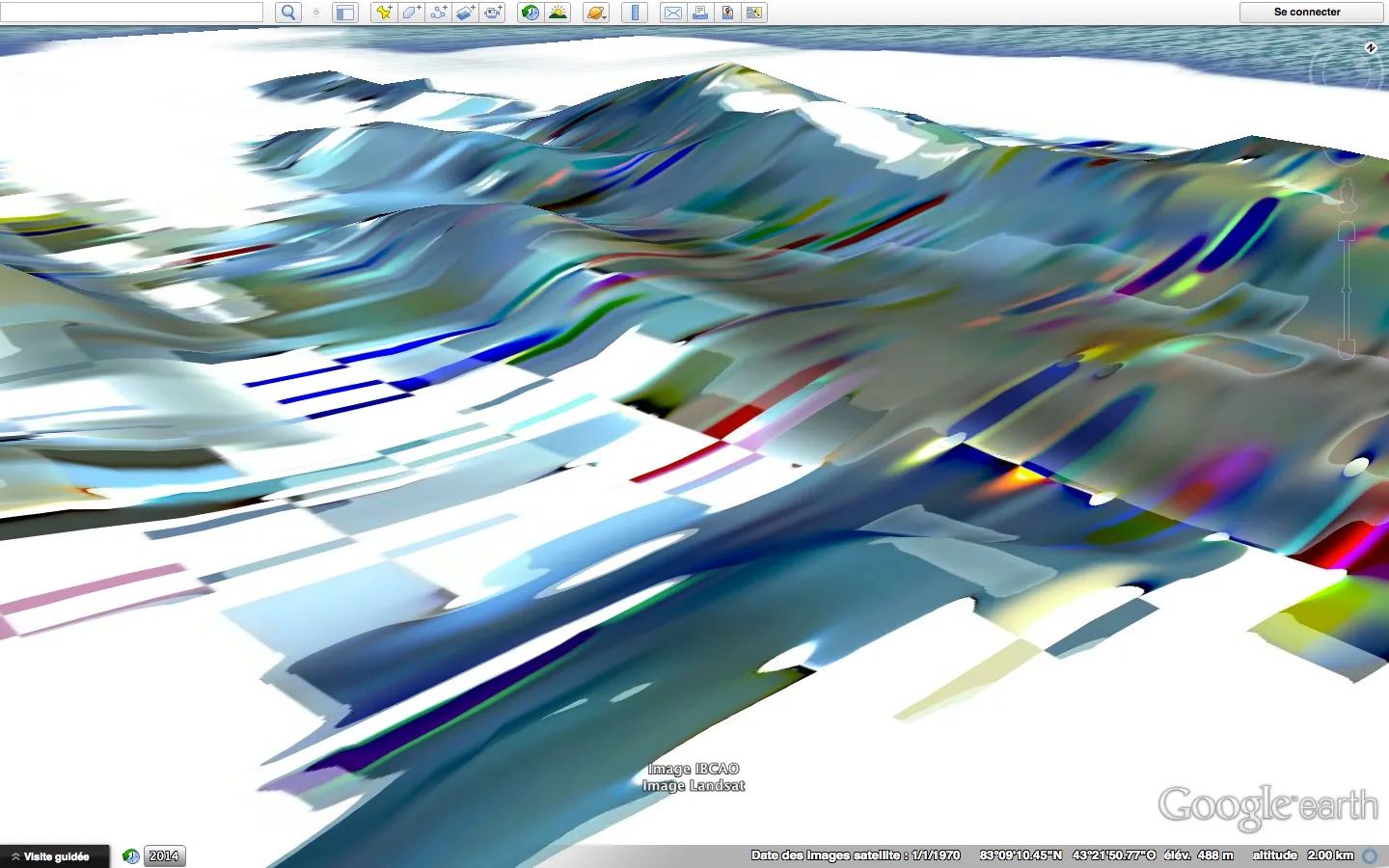The width and height of the screenshot is (1389, 868).
Task: Click the Se connecter button
Action: pyautogui.click(x=1307, y=13)
